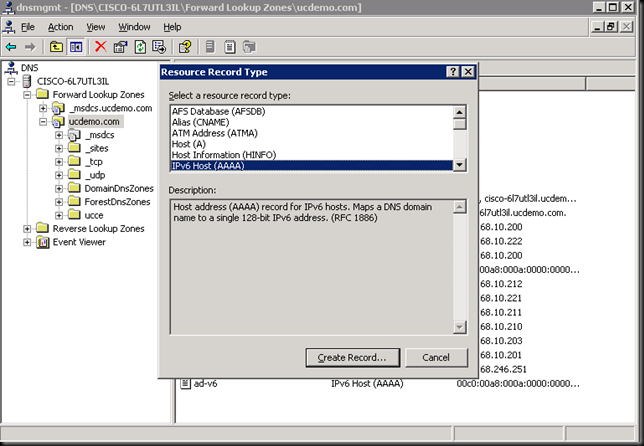Delete with the red X toolbar icon
Viewport: 644px width, 446px height.
pos(101,47)
